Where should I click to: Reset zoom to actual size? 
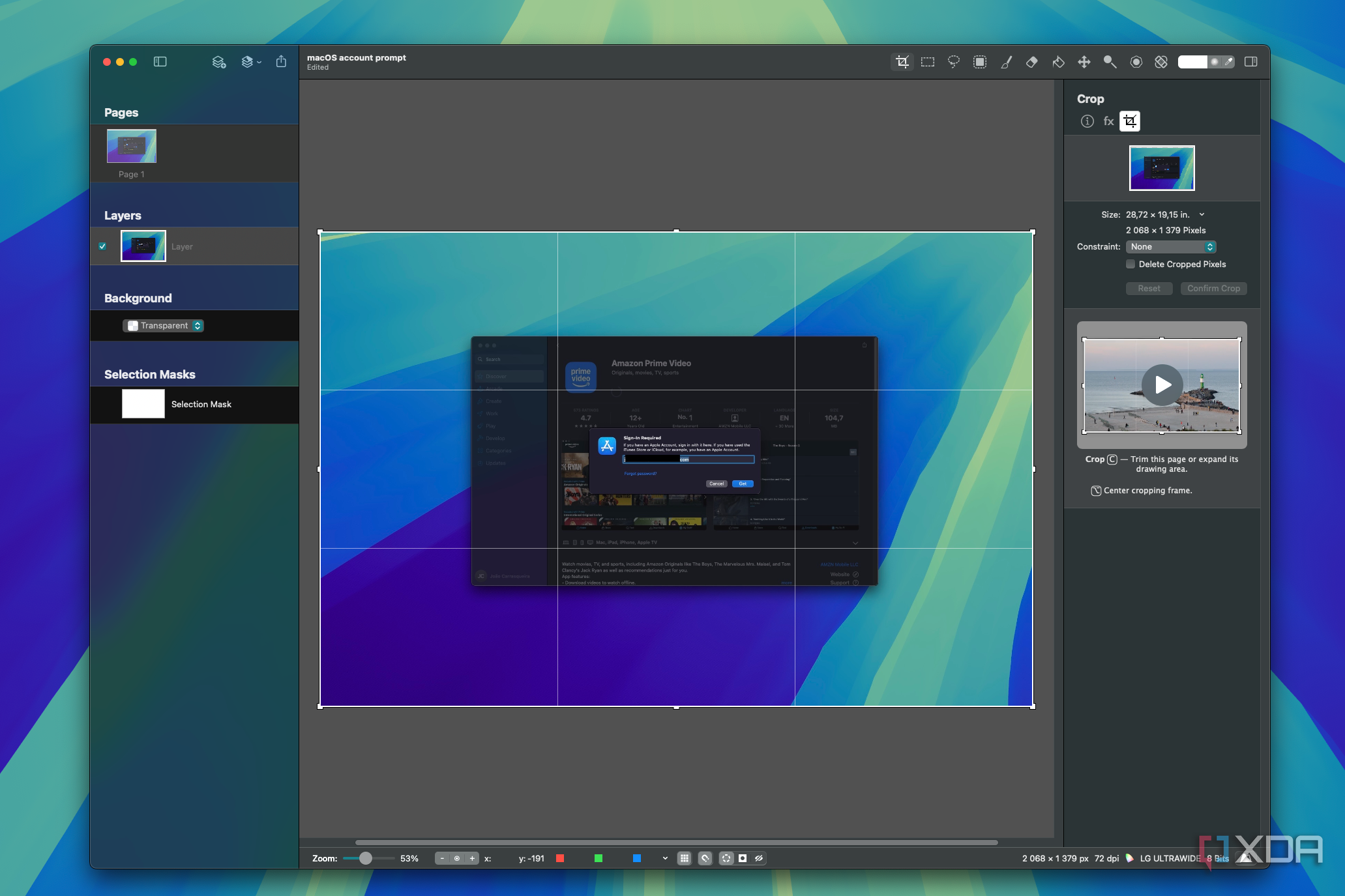click(x=457, y=858)
